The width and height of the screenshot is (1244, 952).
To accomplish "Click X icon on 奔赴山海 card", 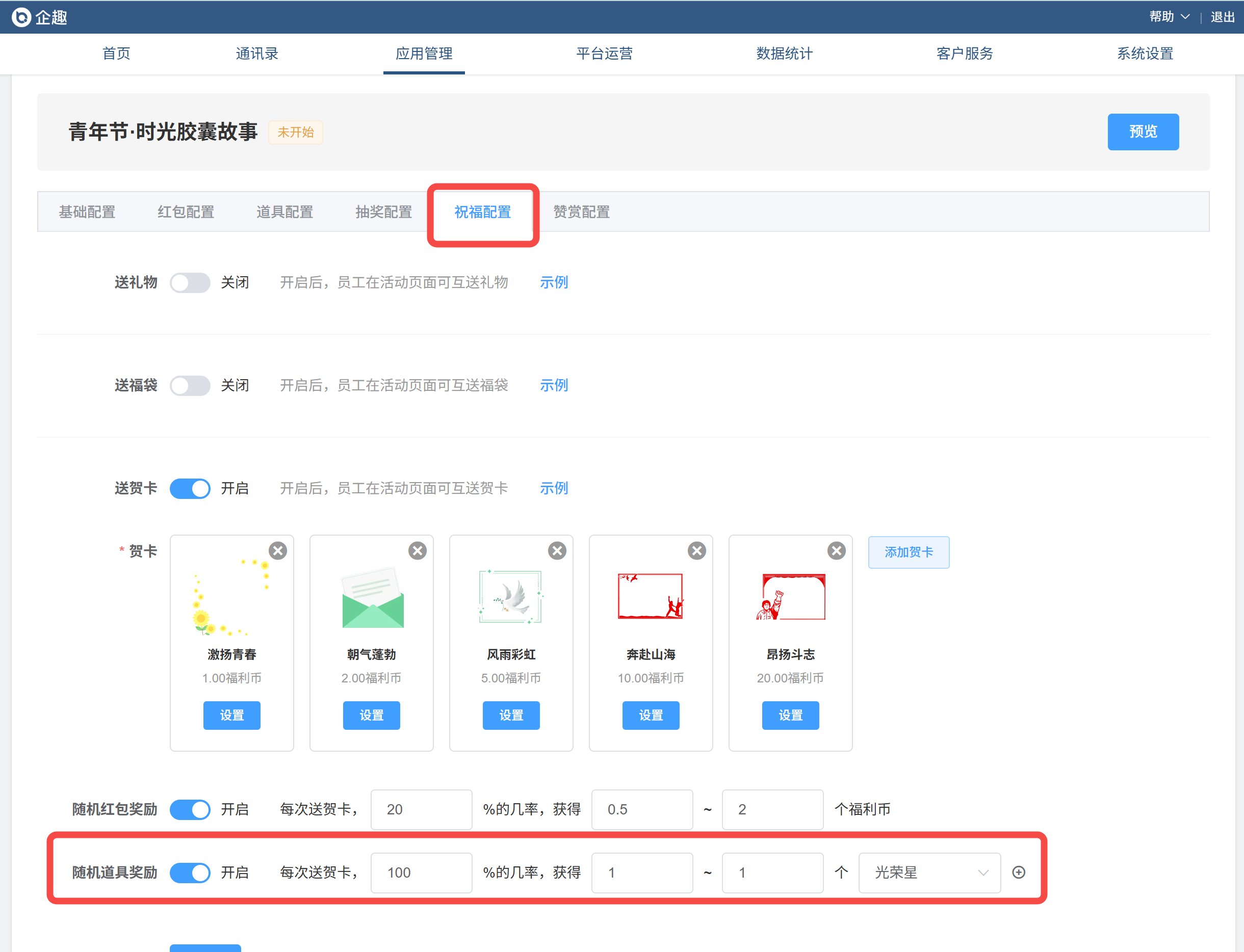I will coord(696,551).
